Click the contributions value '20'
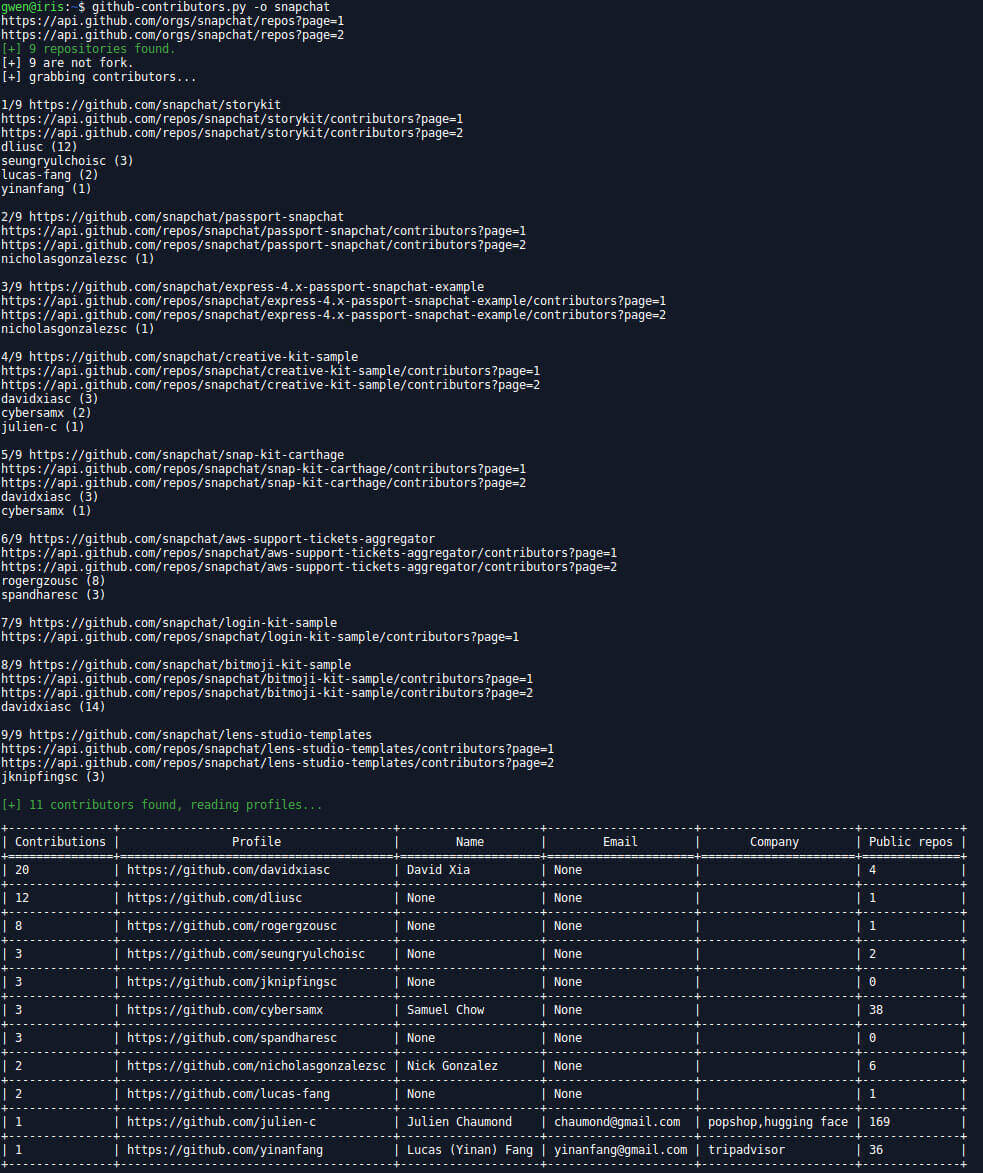Viewport: 983px width, 1173px height. [22, 870]
